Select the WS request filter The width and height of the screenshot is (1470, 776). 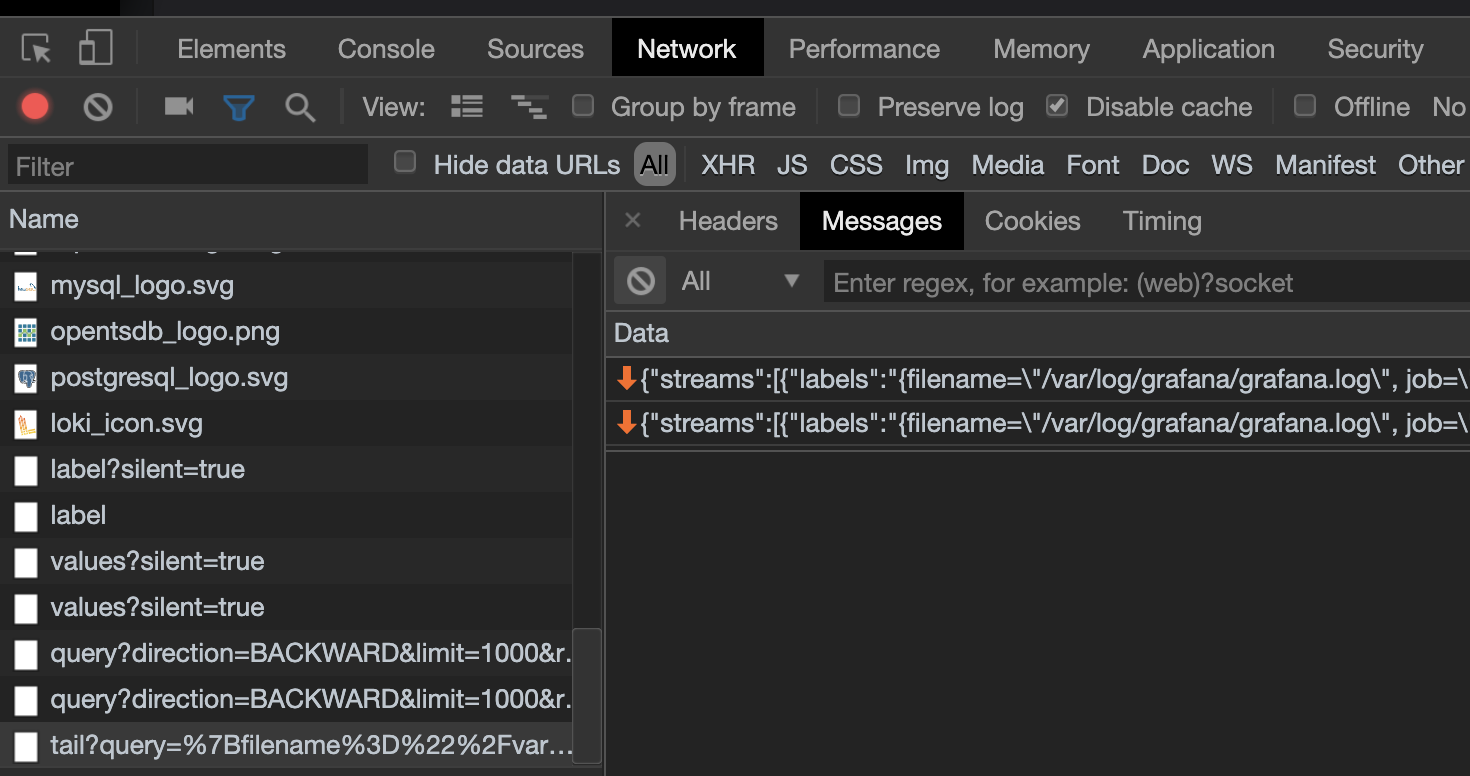click(1231, 164)
